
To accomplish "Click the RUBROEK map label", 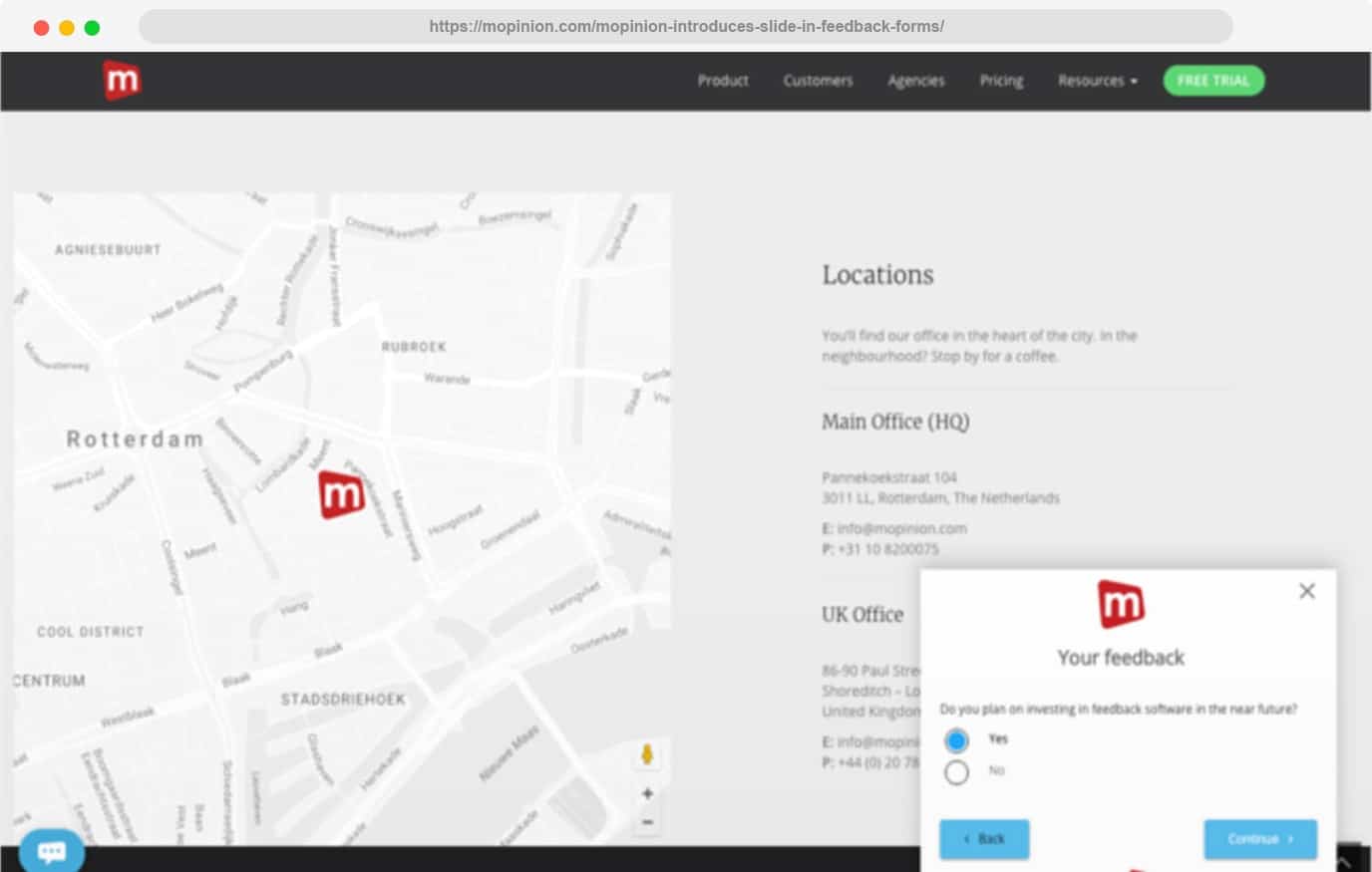I will click(414, 347).
